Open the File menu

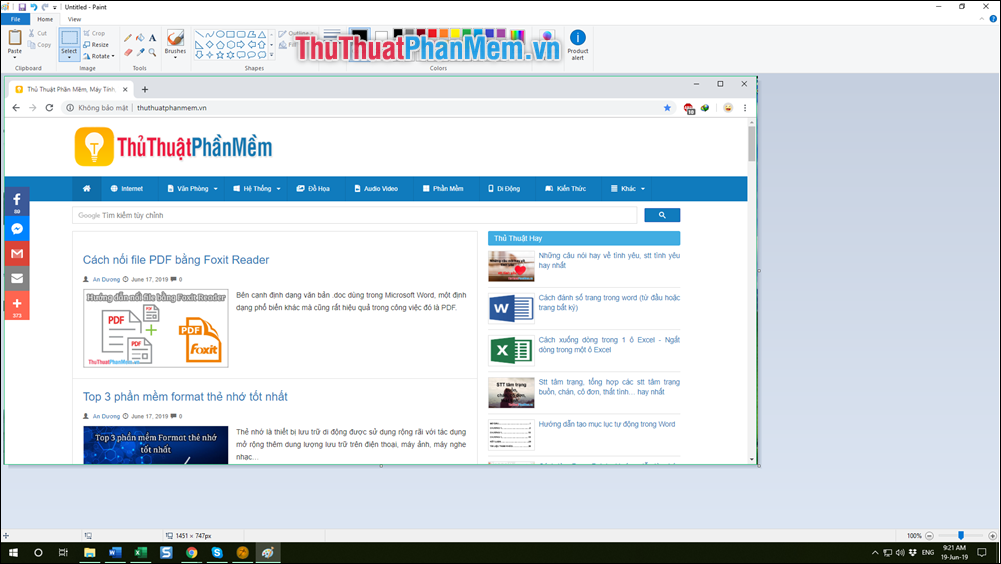[x=16, y=19]
